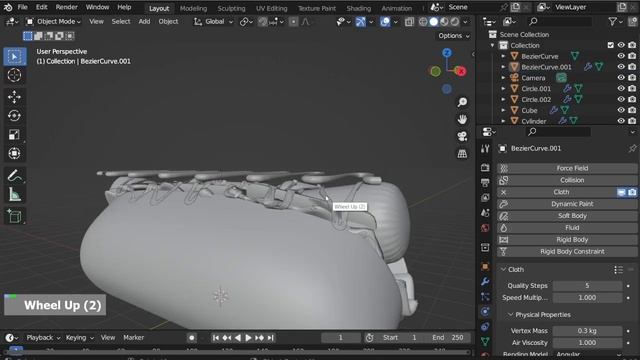Open the File menu
Image resolution: width=640 pixels, height=360 pixels.
click(22, 7)
